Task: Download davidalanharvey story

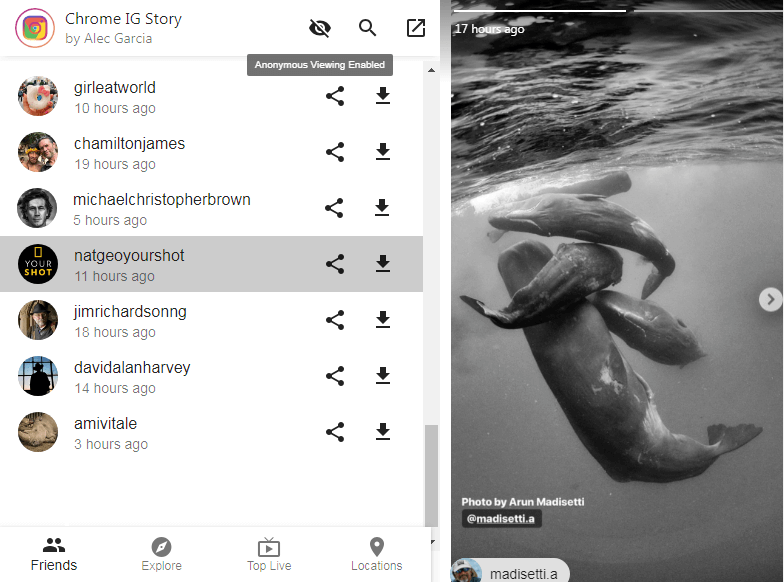Action: point(382,376)
